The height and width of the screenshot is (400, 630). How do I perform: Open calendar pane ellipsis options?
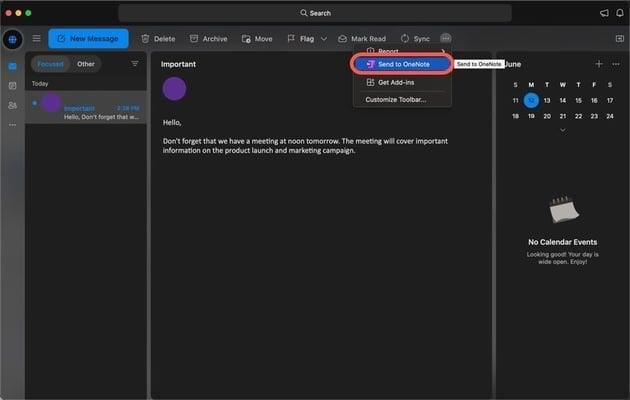(616, 64)
